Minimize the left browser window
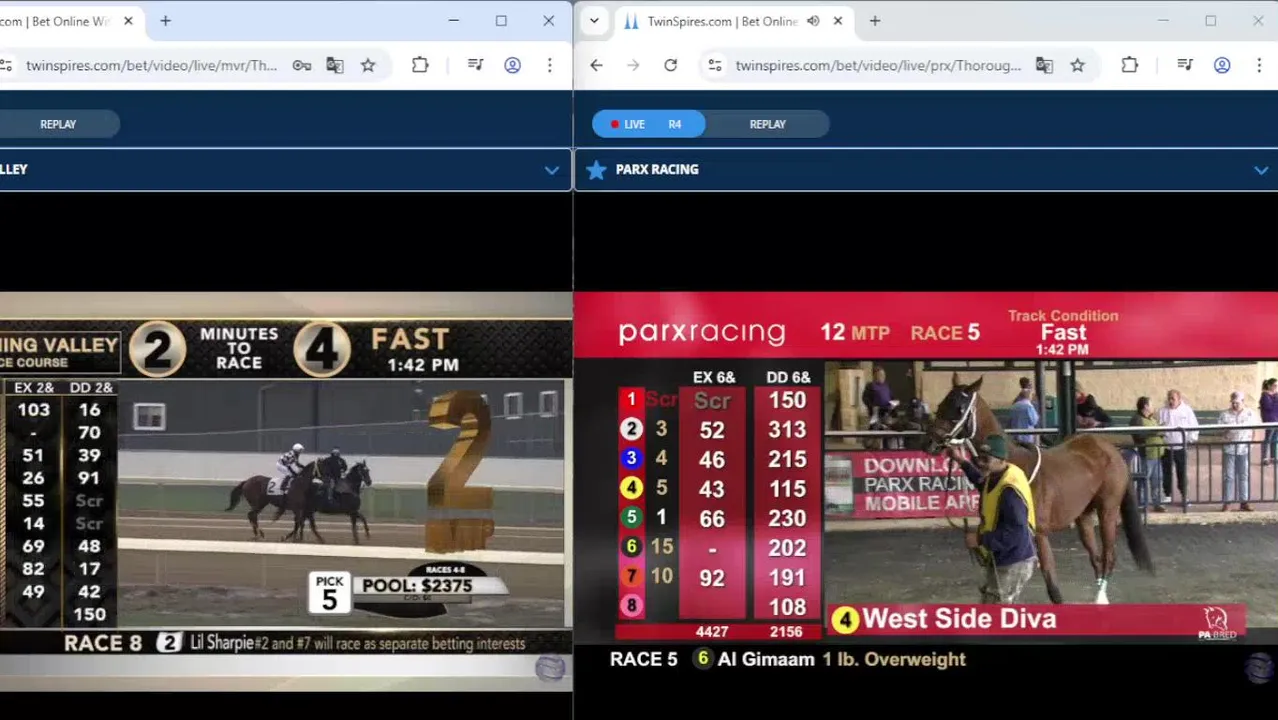Image resolution: width=1278 pixels, height=720 pixels. [x=453, y=21]
